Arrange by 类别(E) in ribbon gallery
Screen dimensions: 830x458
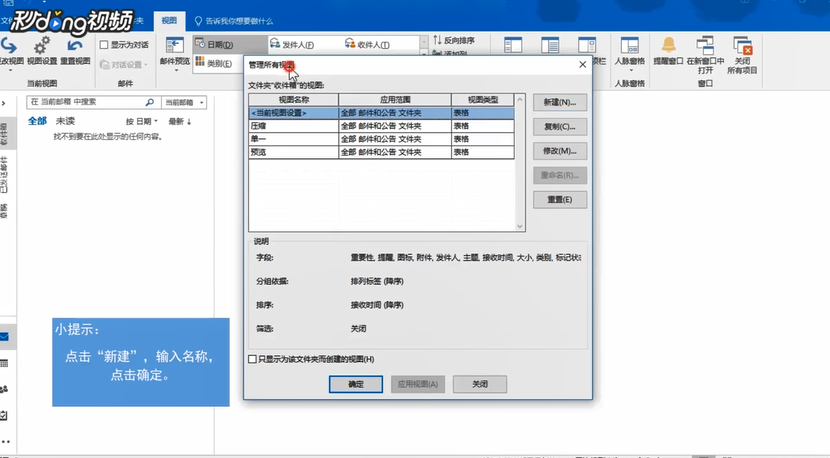coord(218,63)
